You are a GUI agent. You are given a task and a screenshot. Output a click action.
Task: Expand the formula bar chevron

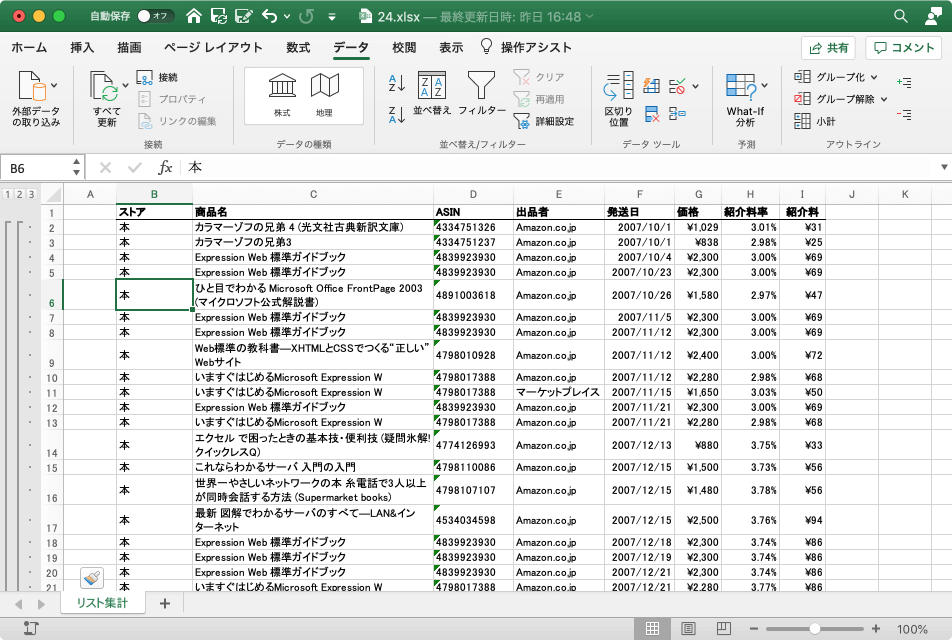pyautogui.click(x=944, y=167)
